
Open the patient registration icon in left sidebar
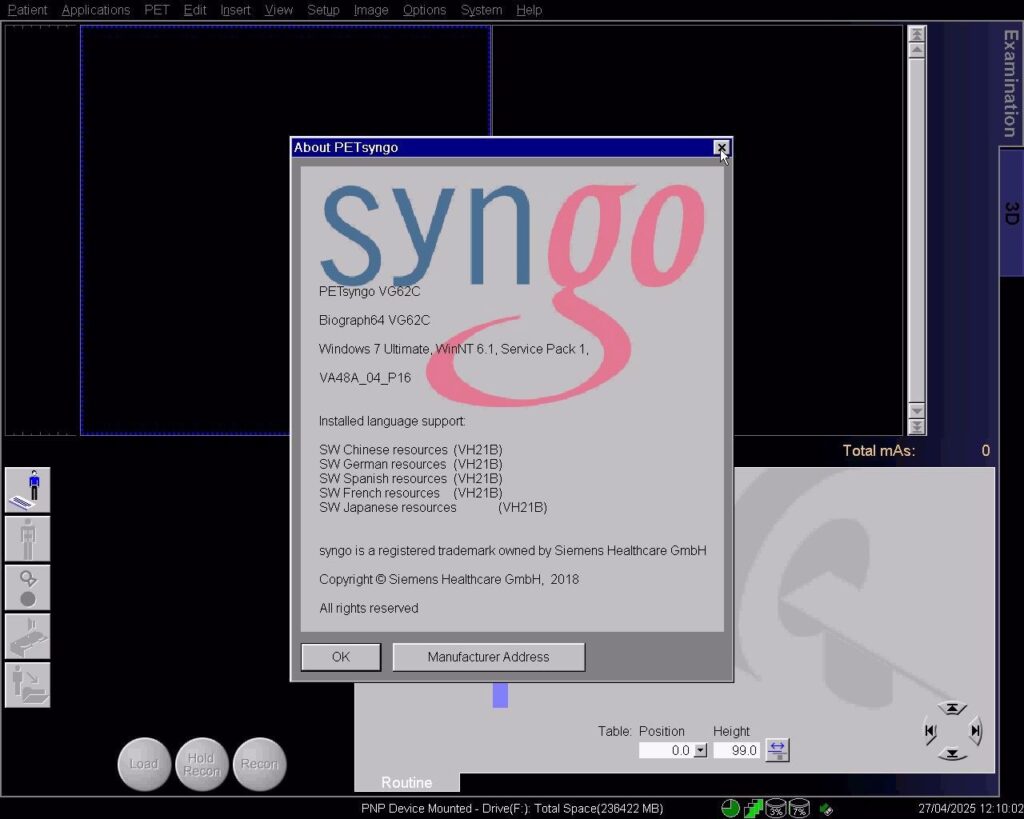click(27, 490)
